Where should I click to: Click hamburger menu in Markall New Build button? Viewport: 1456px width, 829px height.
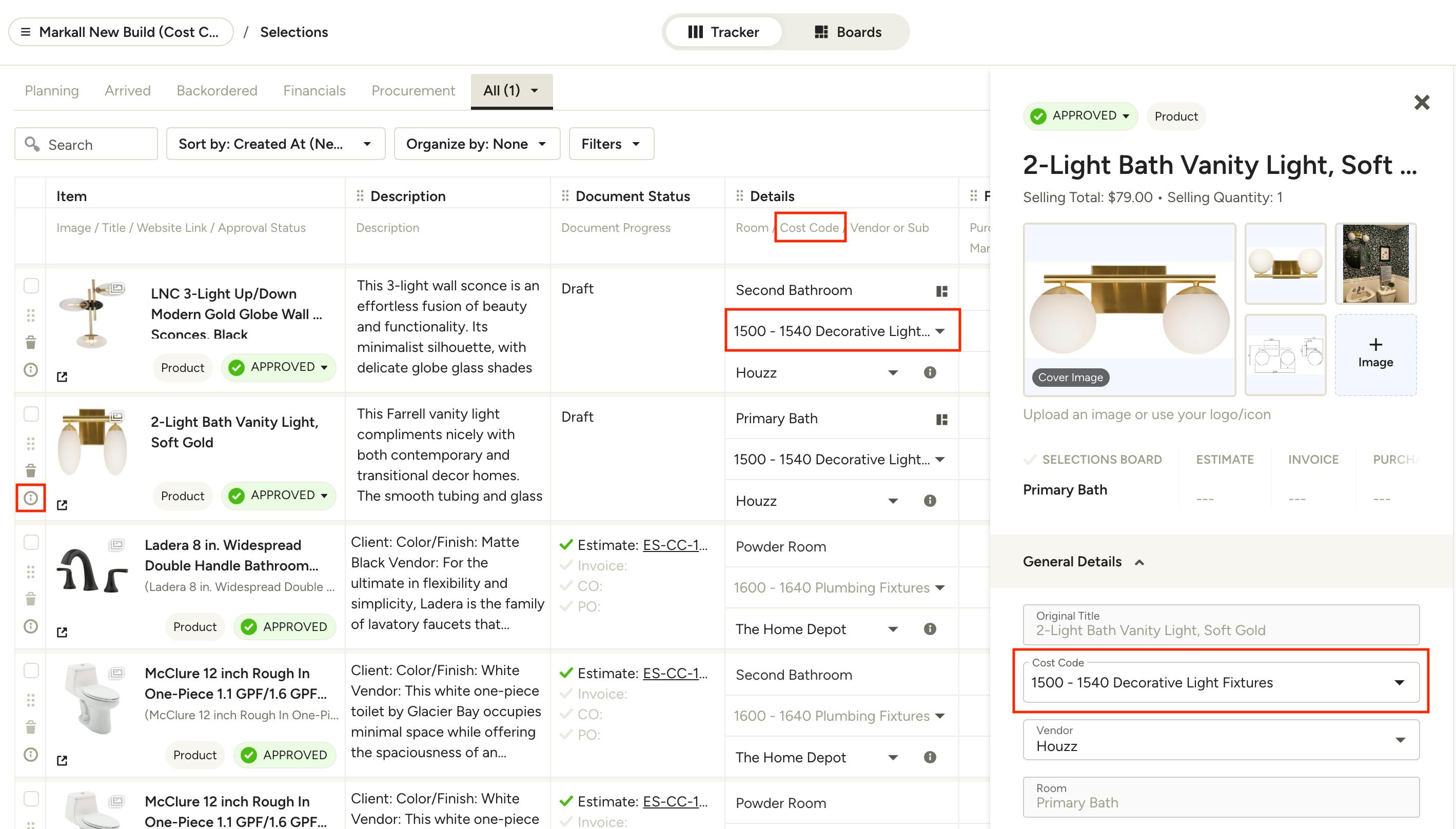pos(26,32)
